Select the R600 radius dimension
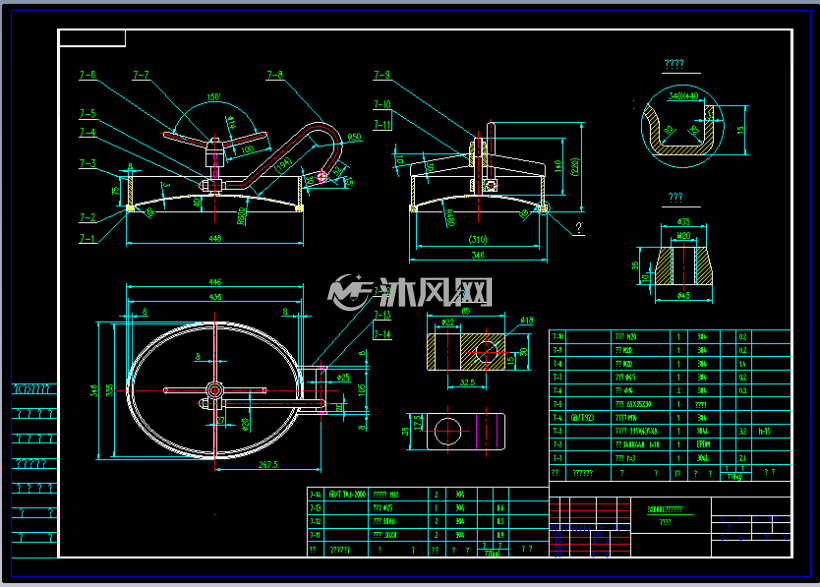820x587 pixels. pyautogui.click(x=241, y=216)
